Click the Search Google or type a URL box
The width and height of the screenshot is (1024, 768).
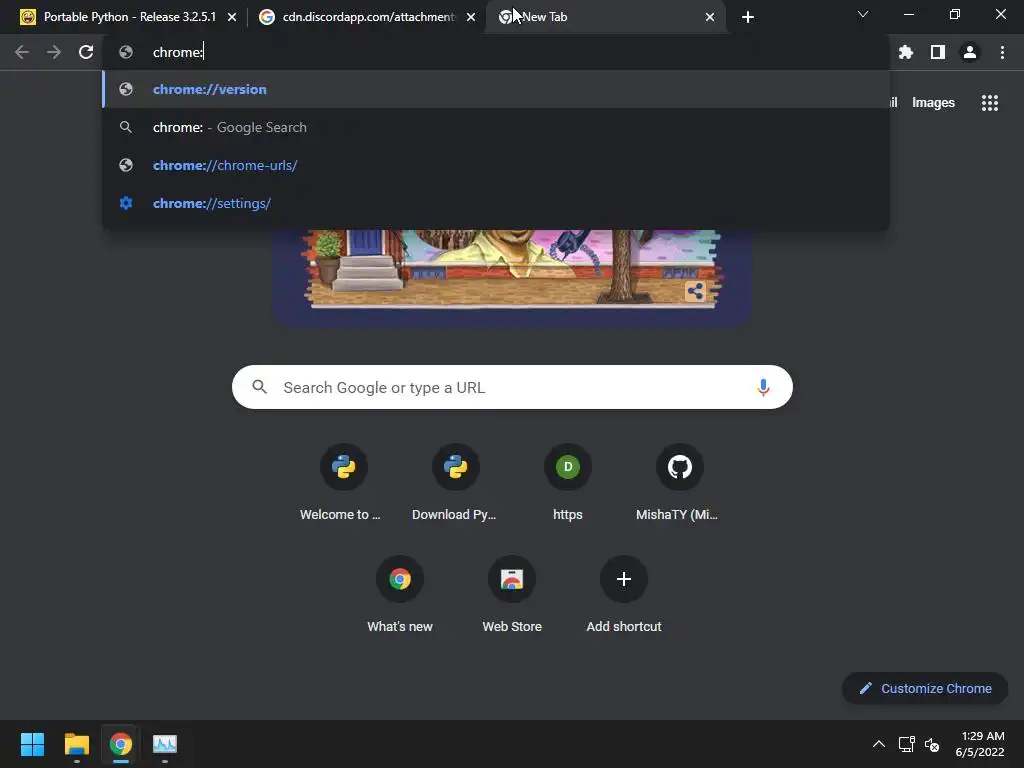pos(512,387)
